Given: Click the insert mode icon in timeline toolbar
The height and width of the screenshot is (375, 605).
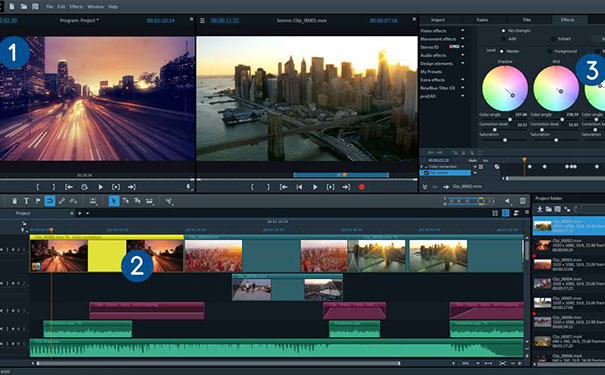Looking at the screenshot, I should pyautogui.click(x=93, y=201).
